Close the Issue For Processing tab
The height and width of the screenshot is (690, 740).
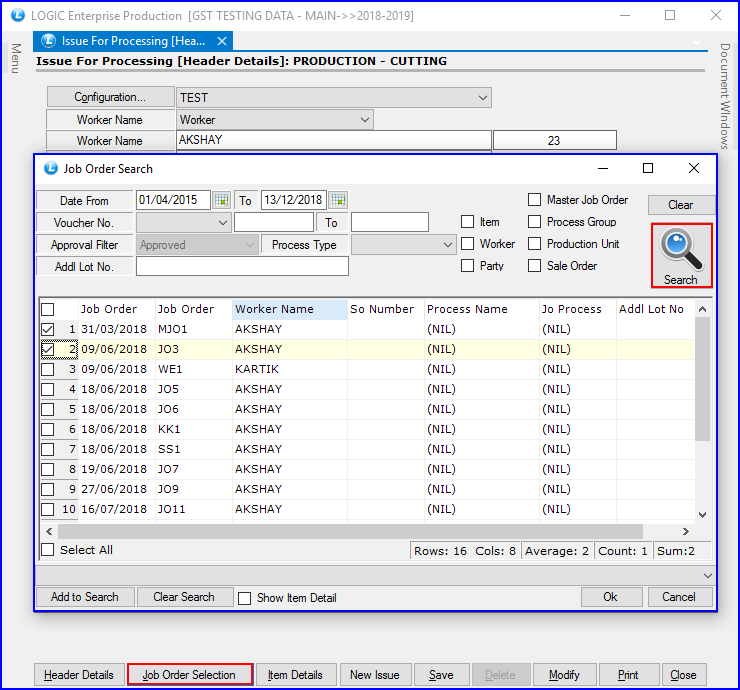(x=222, y=41)
